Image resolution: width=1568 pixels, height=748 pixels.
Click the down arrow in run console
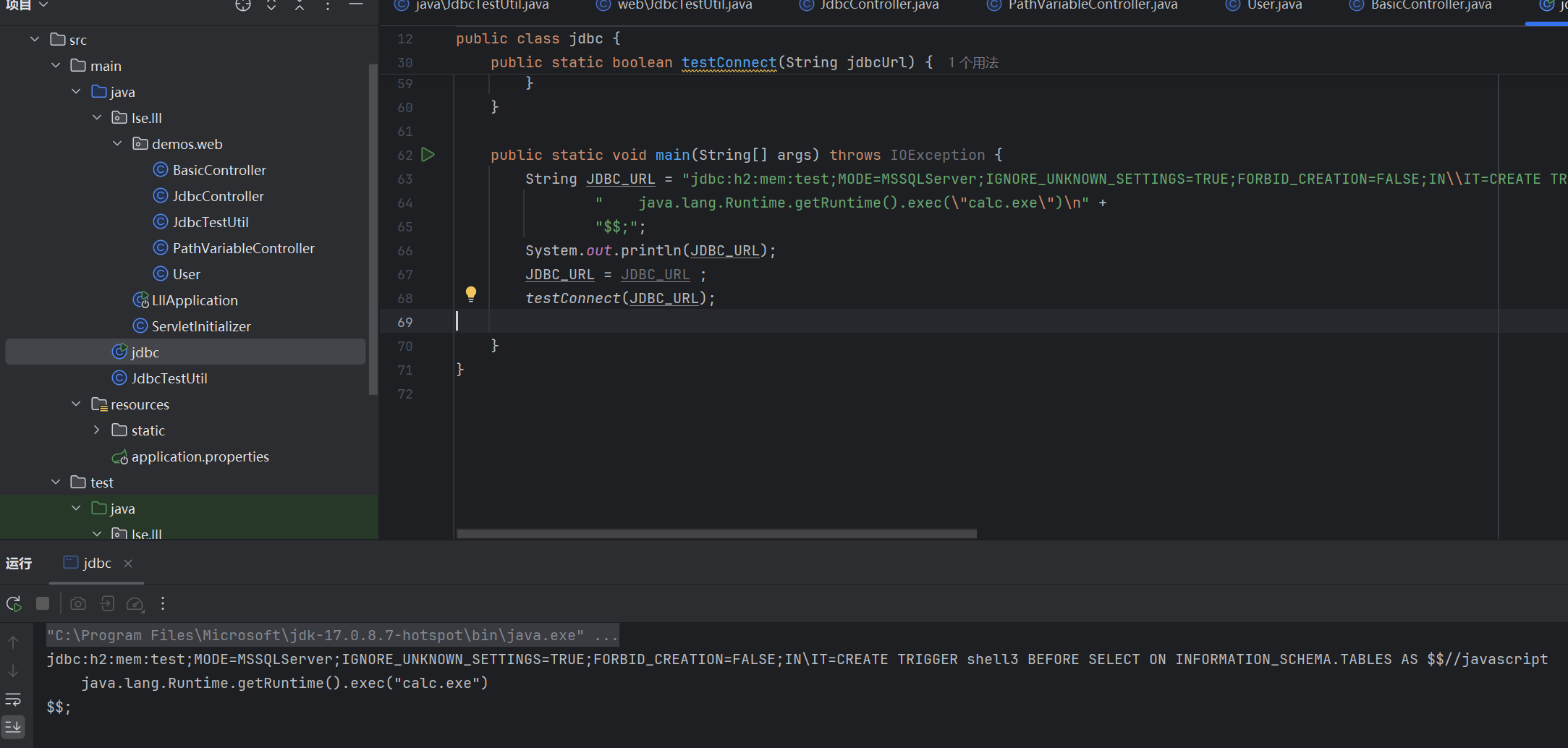pos(13,671)
